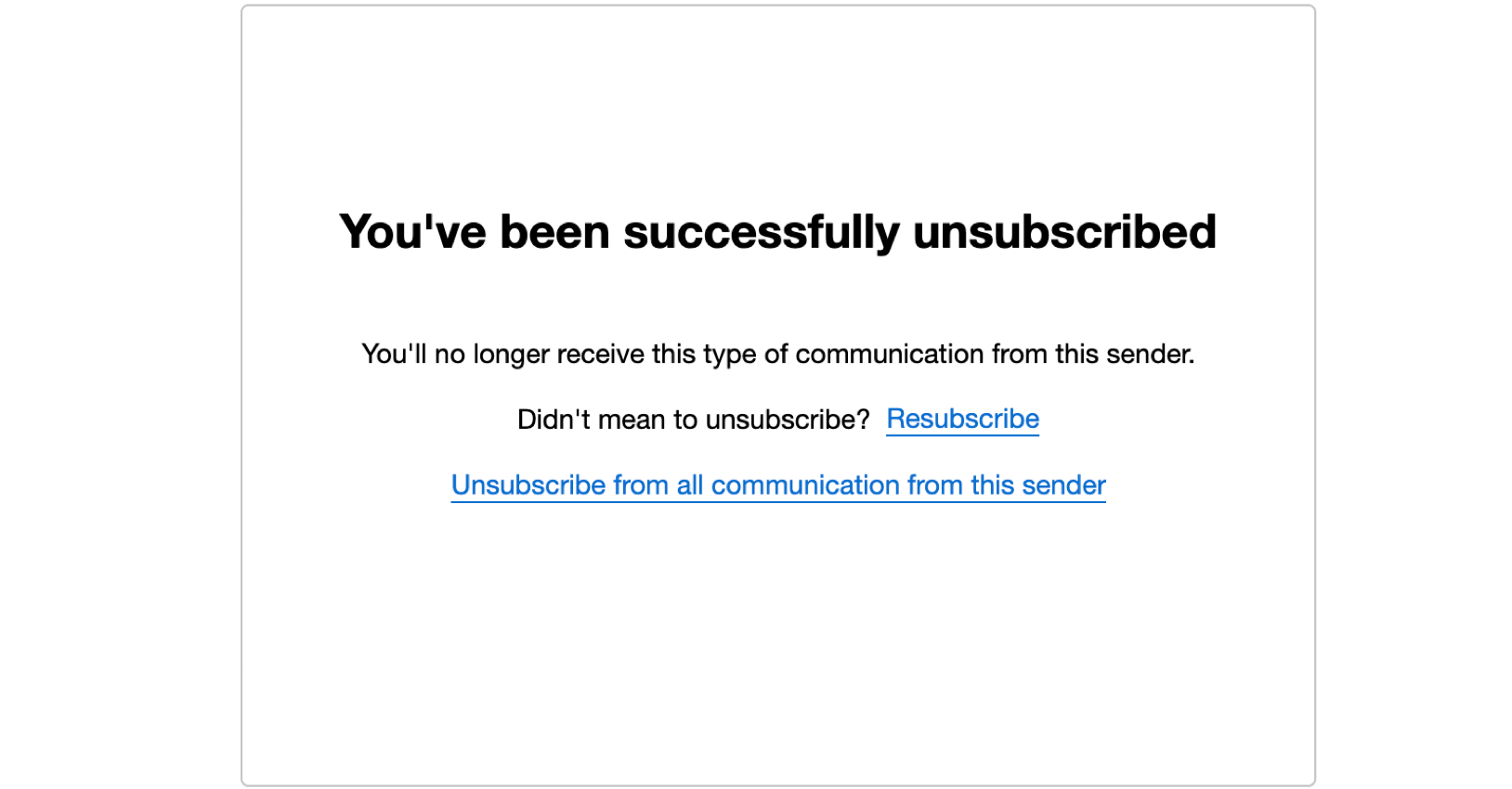
Task: Click the no longer receive communication sentence
Action: click(778, 354)
